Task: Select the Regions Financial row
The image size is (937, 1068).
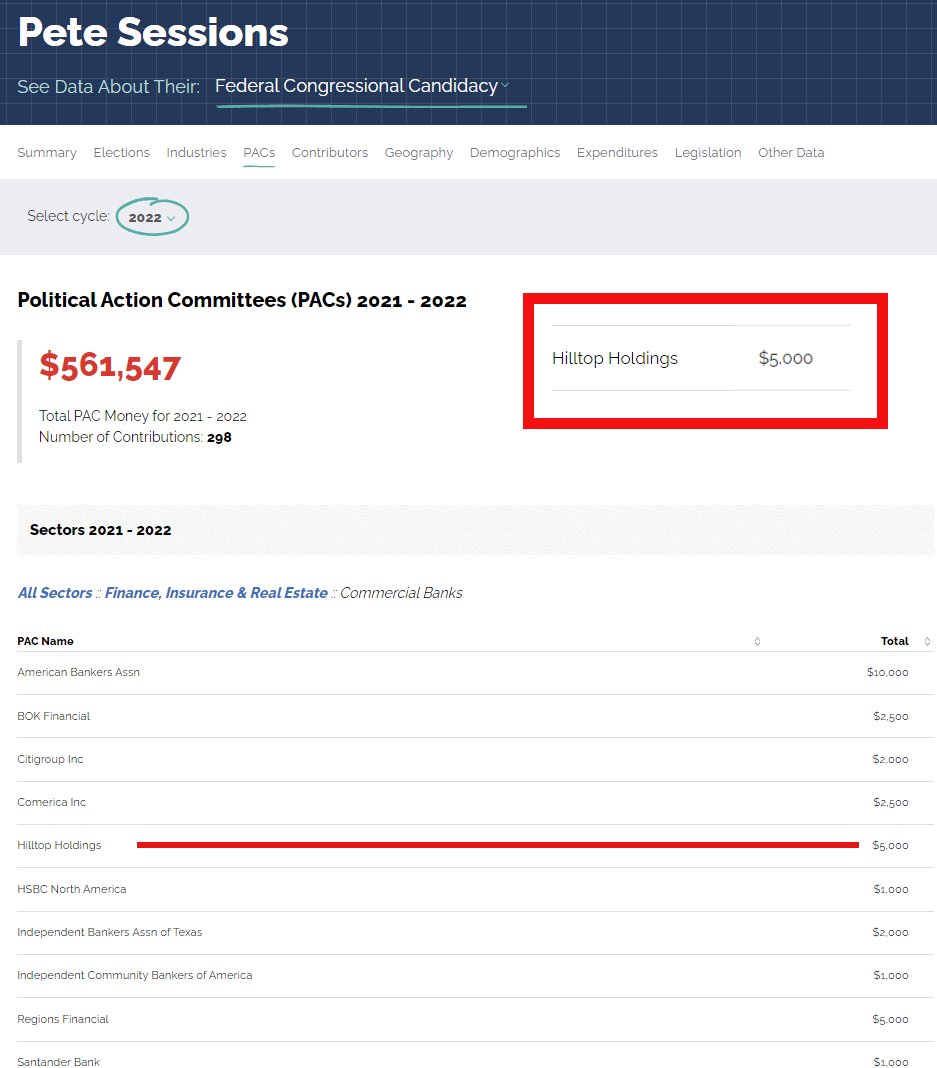Action: [475, 1020]
